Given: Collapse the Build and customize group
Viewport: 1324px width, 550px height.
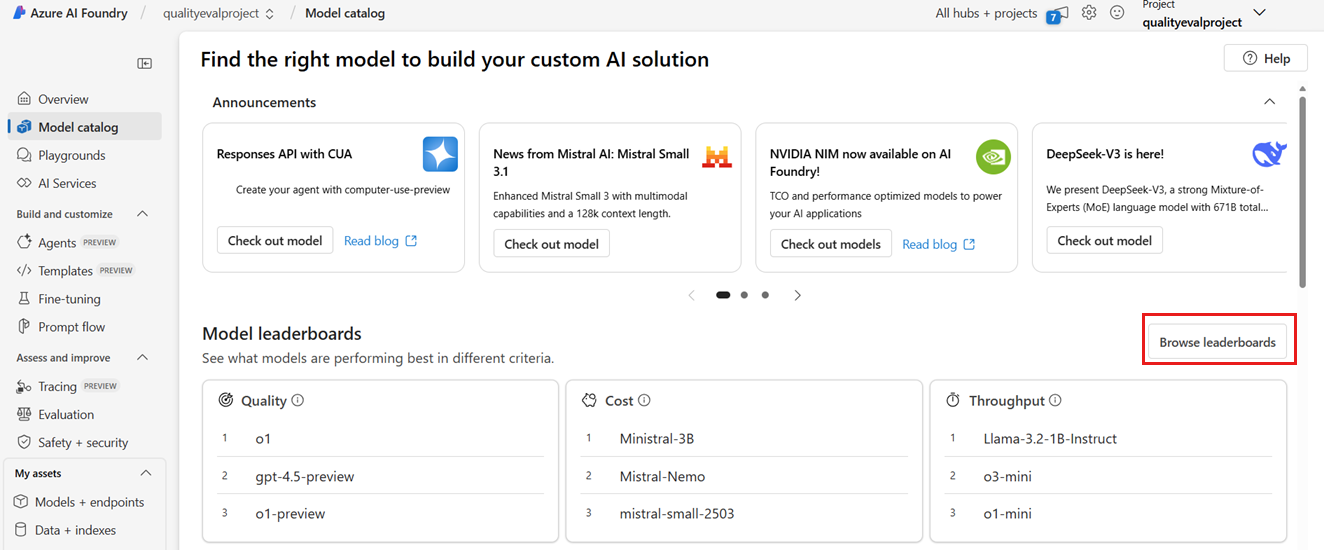Looking at the screenshot, I should pyautogui.click(x=142, y=214).
